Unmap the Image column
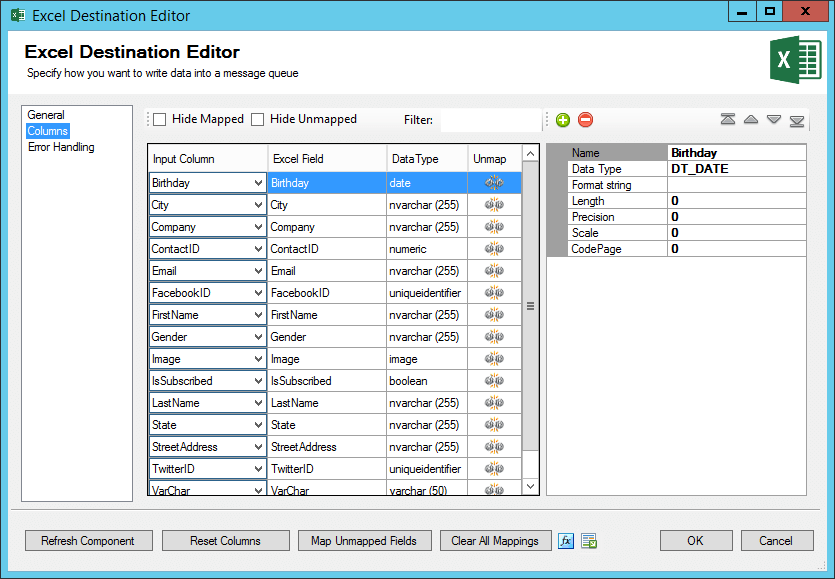Screen dimensions: 835x579 point(494,359)
